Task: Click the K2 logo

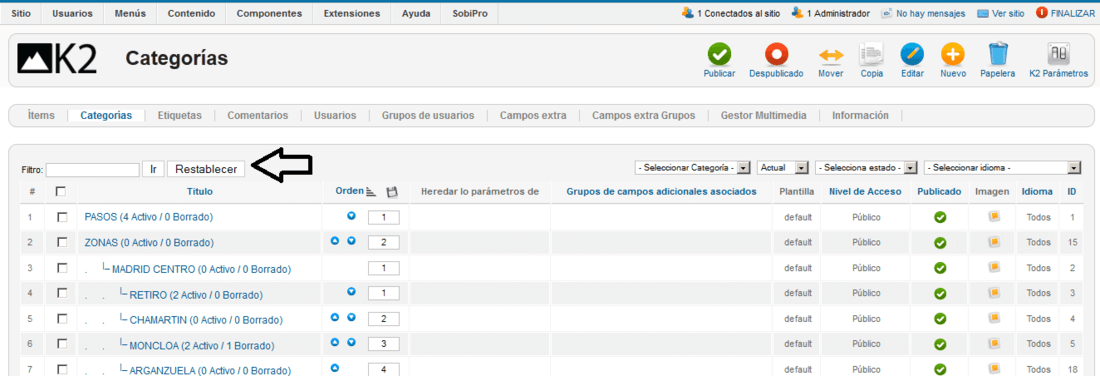Action: [58, 59]
